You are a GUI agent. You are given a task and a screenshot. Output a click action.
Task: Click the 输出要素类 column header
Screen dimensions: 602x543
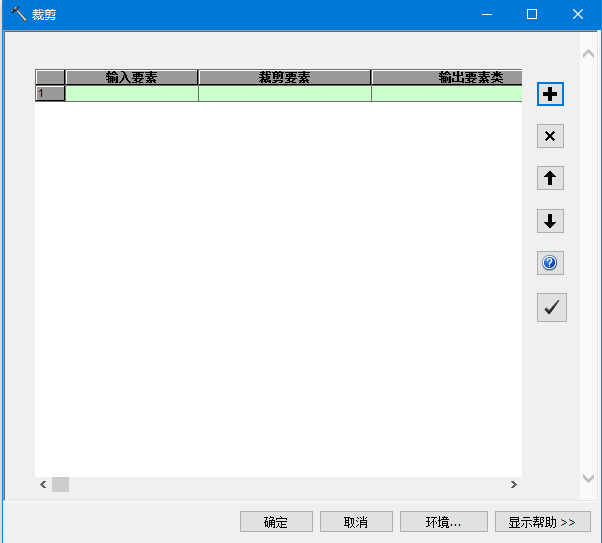pos(447,77)
